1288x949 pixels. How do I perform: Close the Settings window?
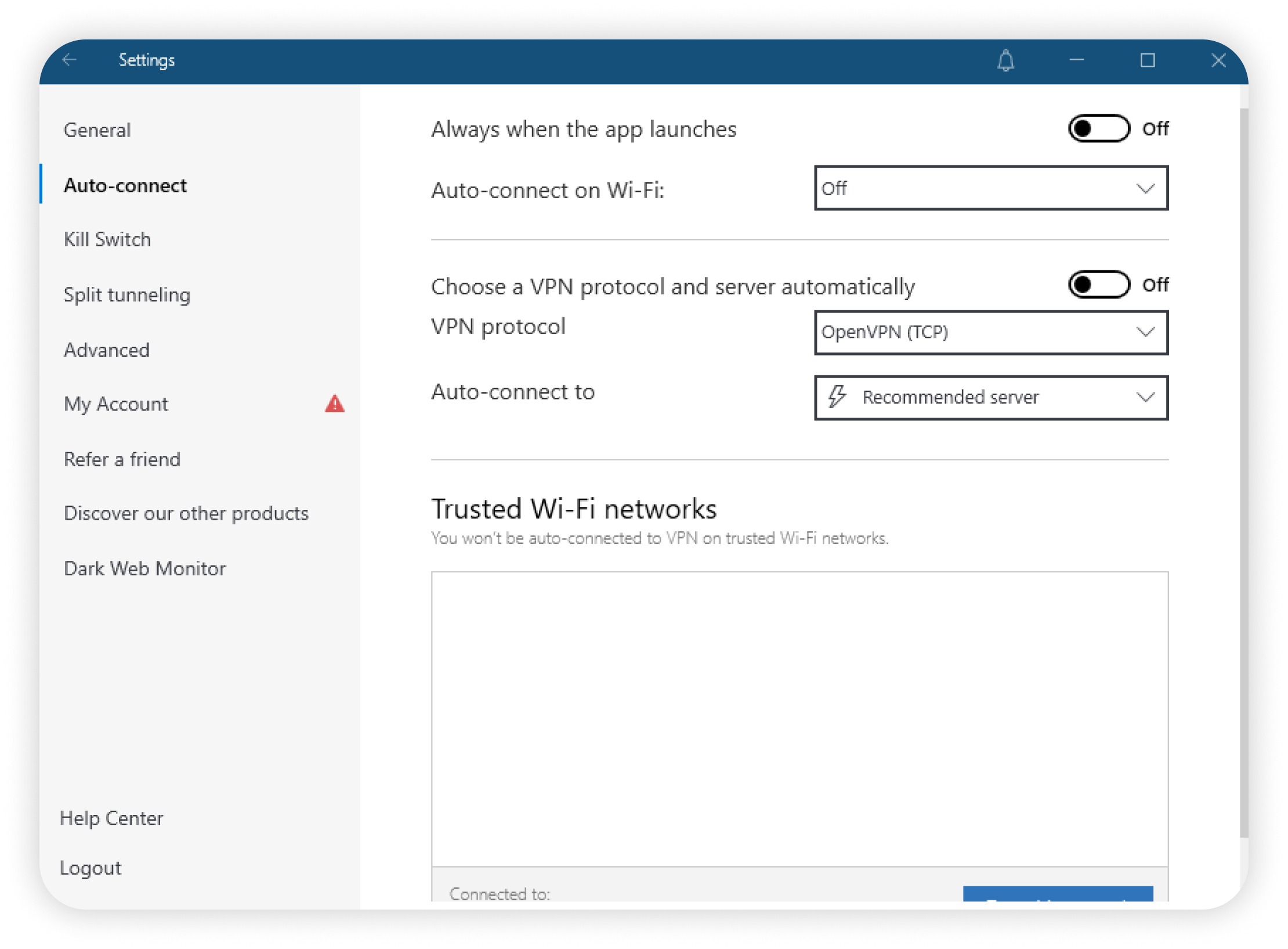pyautogui.click(x=1218, y=60)
